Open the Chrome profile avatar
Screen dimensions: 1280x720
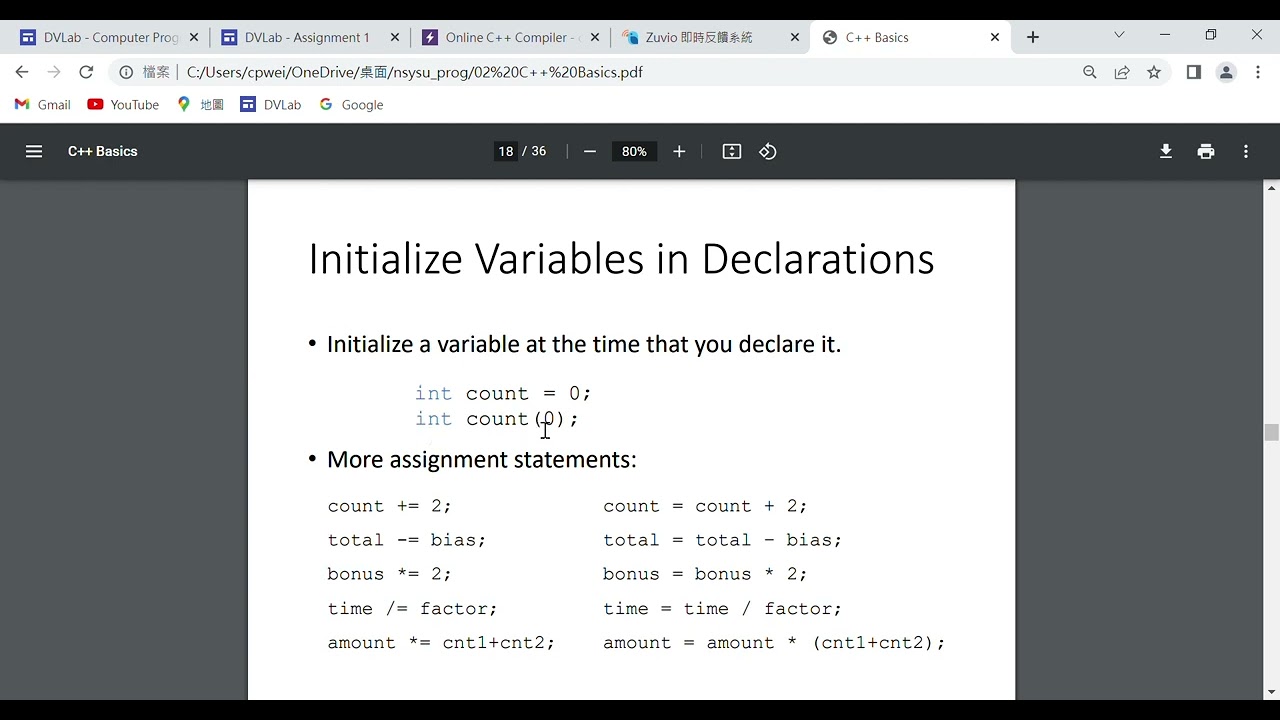1226,72
